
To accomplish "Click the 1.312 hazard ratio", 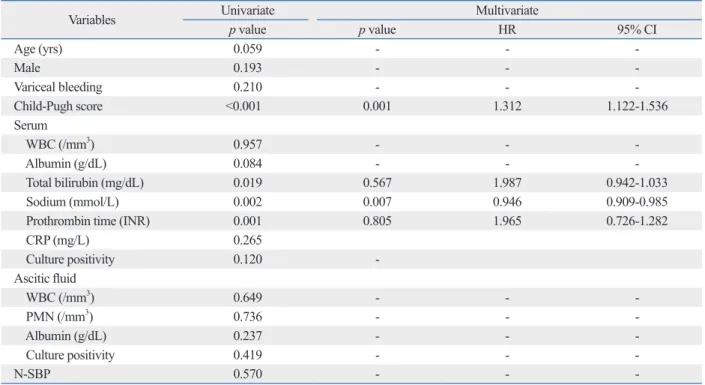I will click(x=507, y=106).
